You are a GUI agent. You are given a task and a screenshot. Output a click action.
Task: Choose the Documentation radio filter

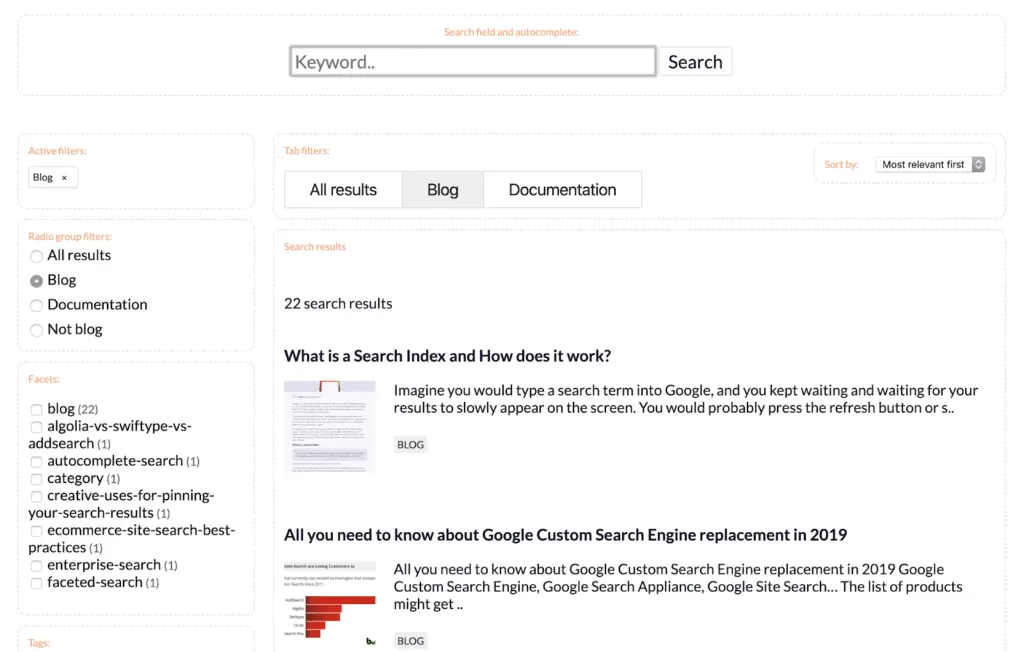pyautogui.click(x=37, y=306)
